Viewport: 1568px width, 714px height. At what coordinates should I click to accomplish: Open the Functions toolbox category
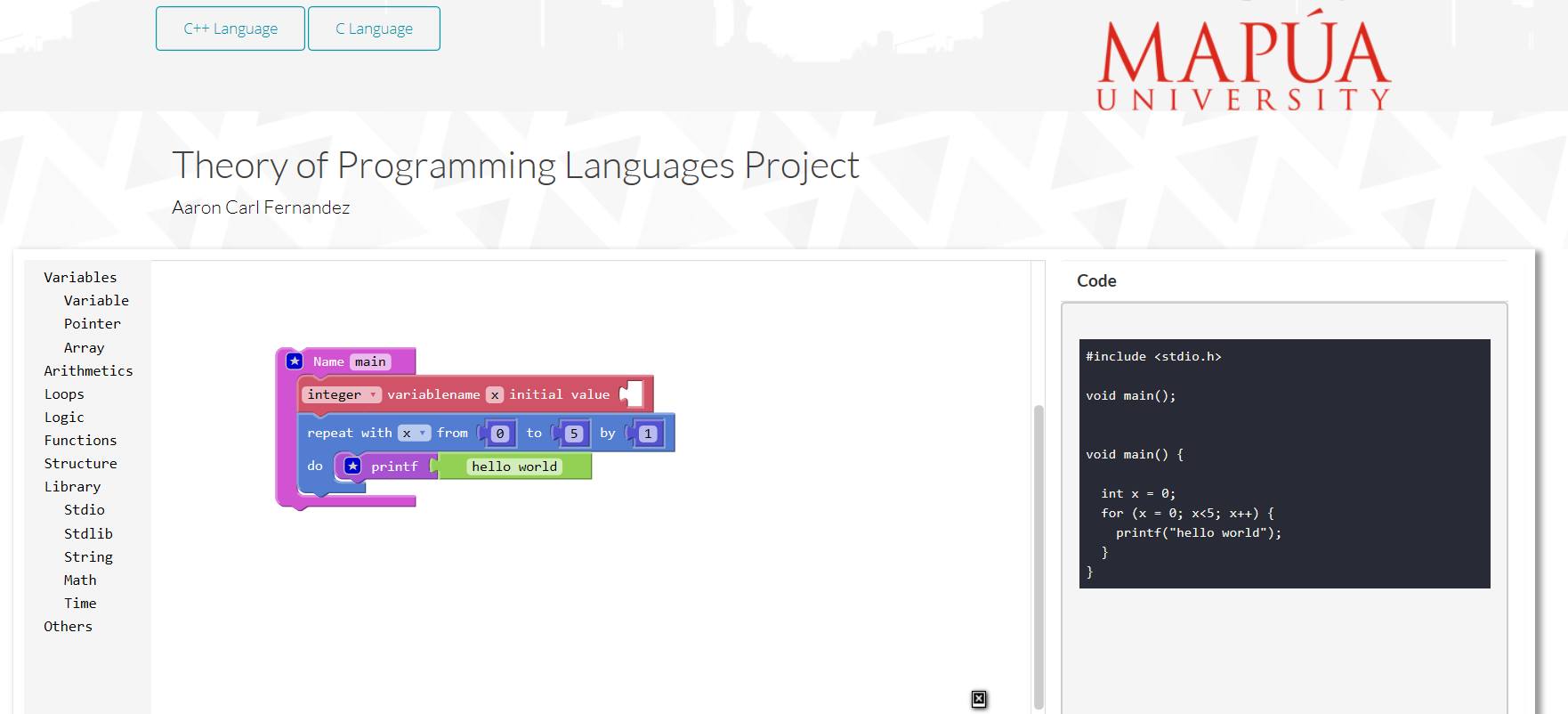tap(80, 440)
